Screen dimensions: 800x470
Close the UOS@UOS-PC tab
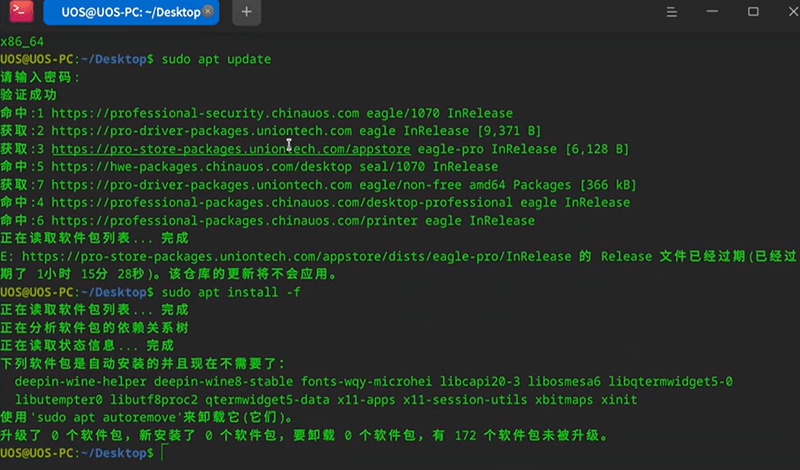[x=208, y=11]
